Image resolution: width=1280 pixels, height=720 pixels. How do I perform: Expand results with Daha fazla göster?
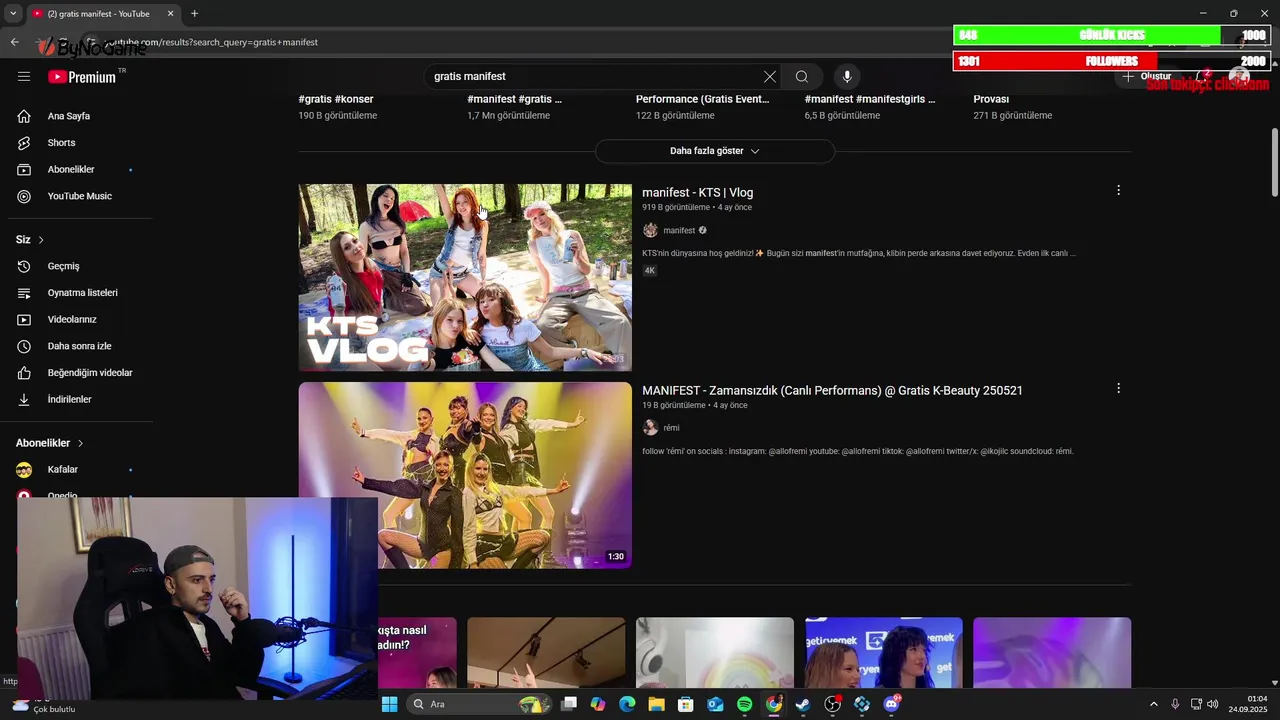714,151
